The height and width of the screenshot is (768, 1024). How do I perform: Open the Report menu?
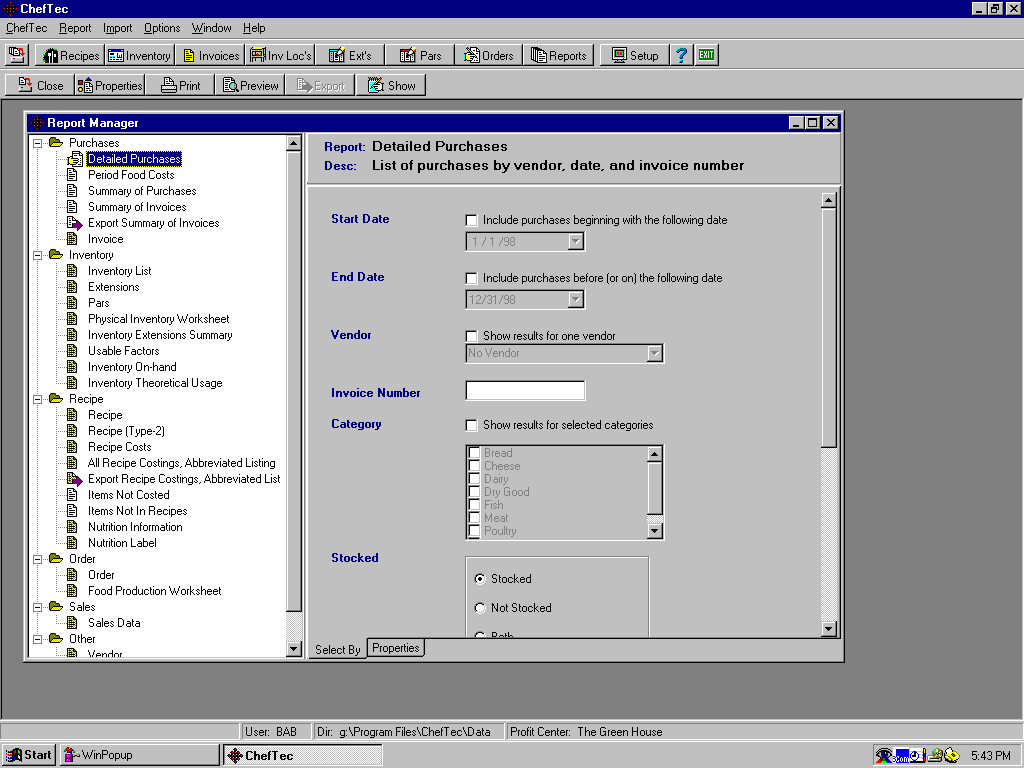(75, 28)
